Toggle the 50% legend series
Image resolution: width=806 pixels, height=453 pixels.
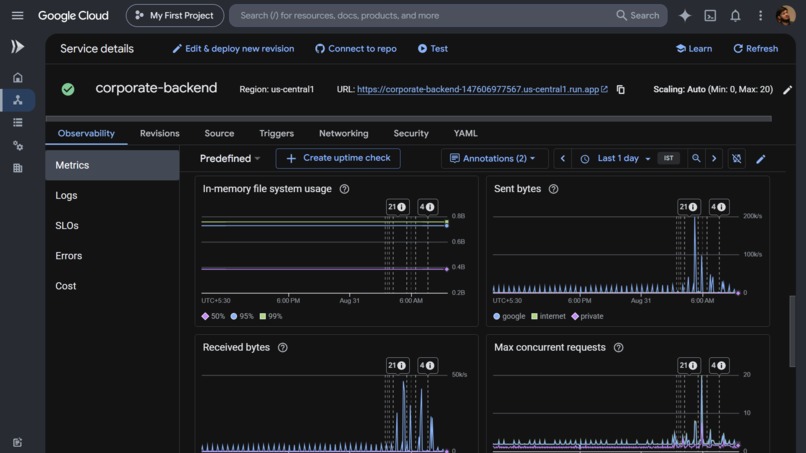tap(213, 316)
